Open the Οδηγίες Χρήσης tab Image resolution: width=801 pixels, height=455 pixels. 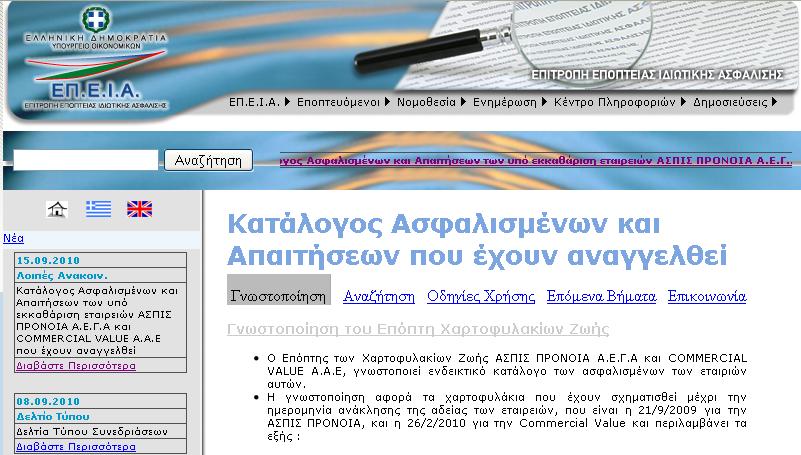coord(481,296)
